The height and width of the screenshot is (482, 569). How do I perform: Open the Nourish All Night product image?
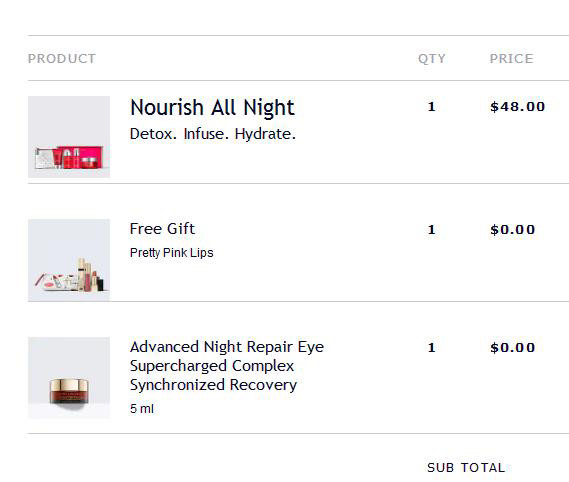click(x=69, y=137)
